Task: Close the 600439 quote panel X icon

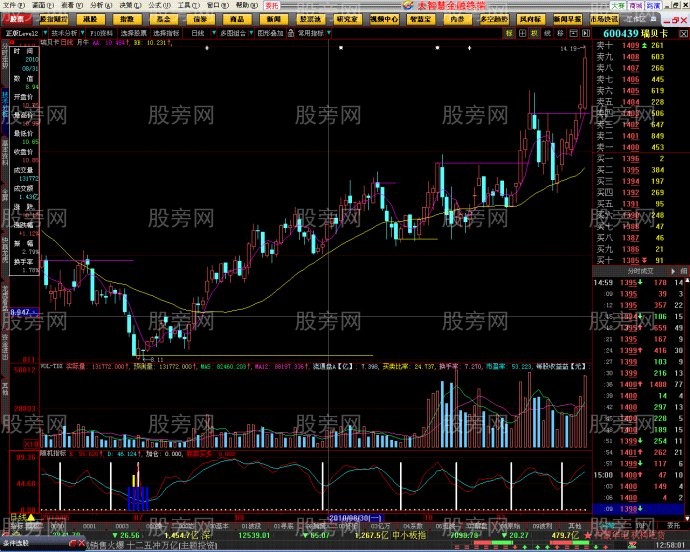Action: (x=683, y=33)
